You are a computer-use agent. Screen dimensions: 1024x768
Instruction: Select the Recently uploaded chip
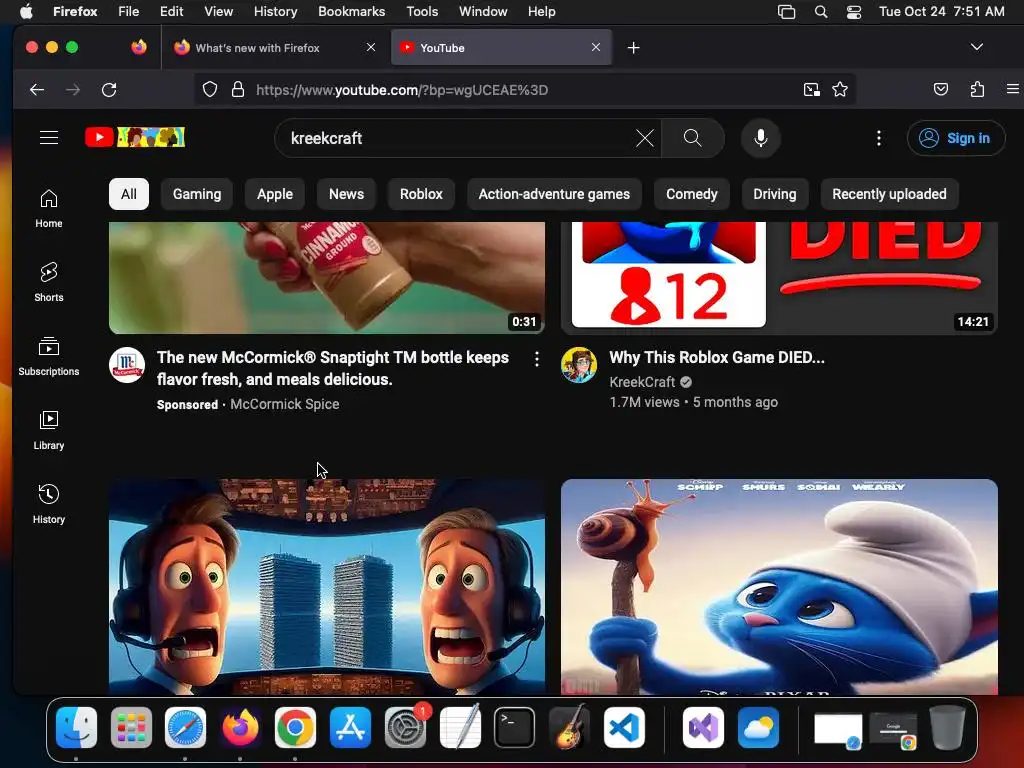click(x=889, y=194)
